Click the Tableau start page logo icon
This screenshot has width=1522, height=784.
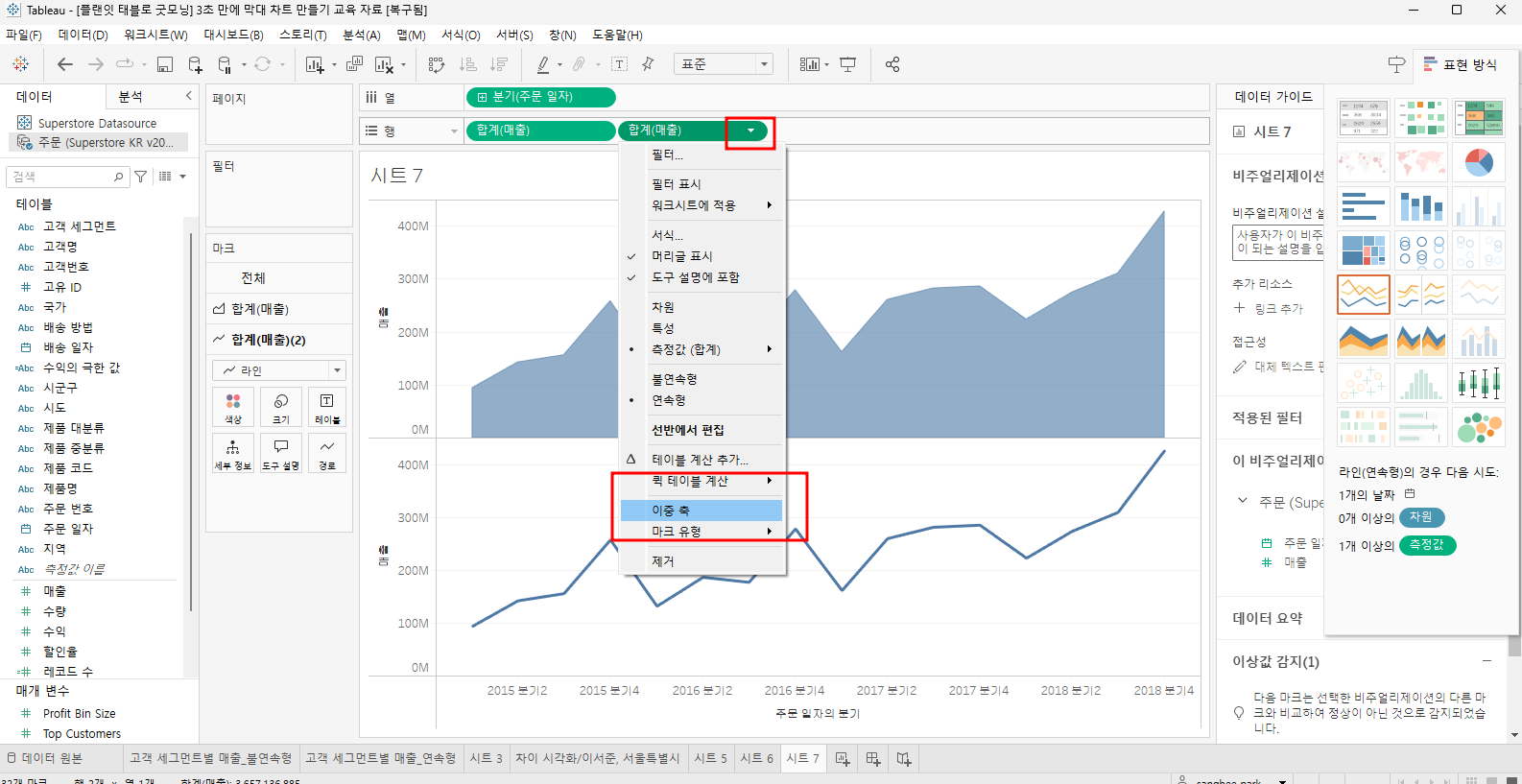[x=20, y=64]
